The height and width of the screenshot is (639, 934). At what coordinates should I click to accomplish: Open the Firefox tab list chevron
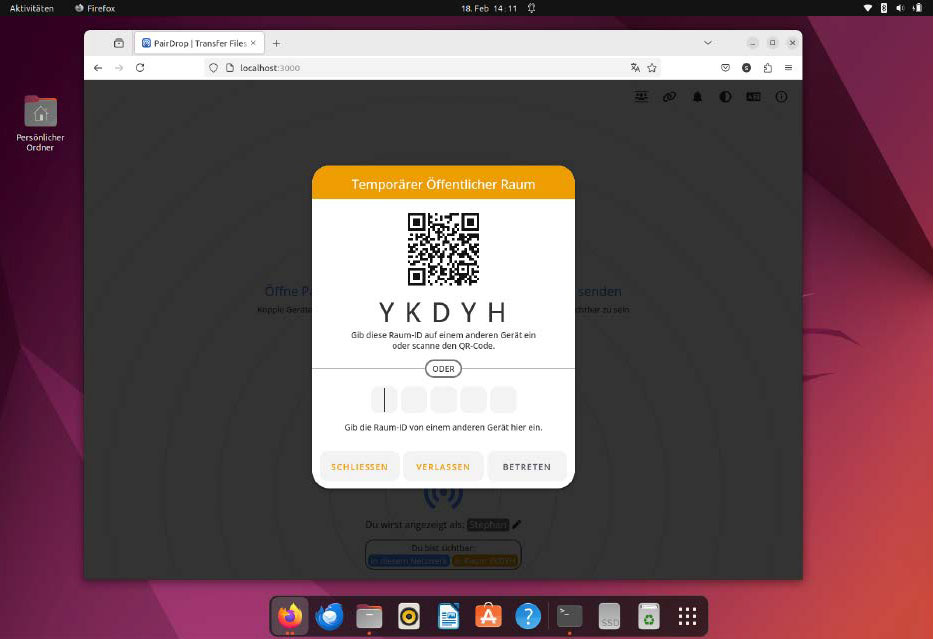pos(708,43)
